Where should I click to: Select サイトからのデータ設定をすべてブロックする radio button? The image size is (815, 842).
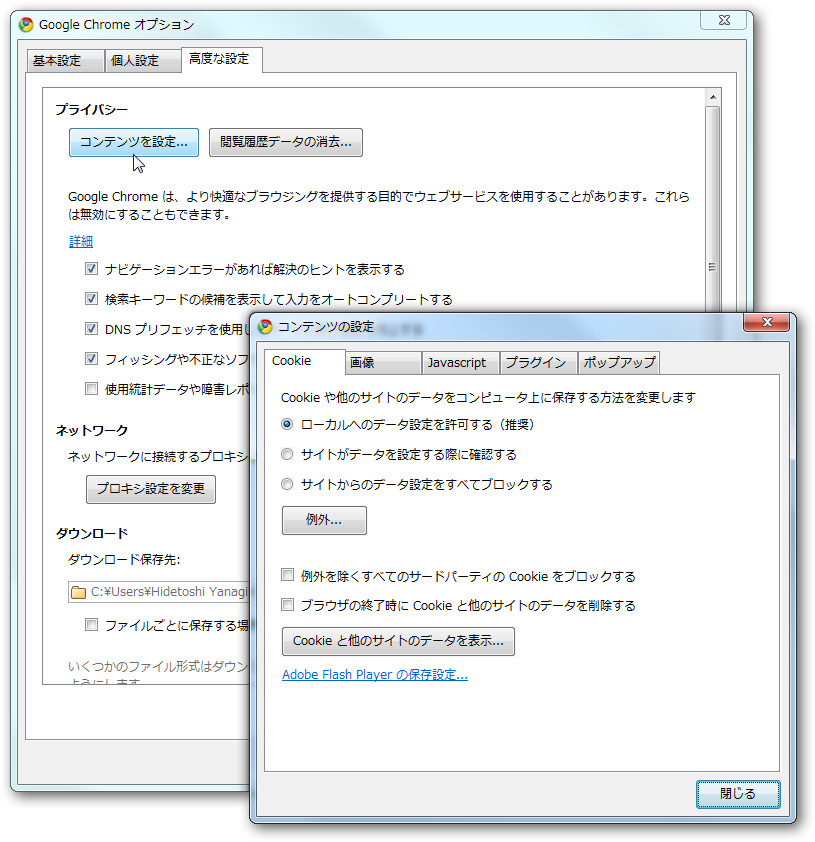287,483
